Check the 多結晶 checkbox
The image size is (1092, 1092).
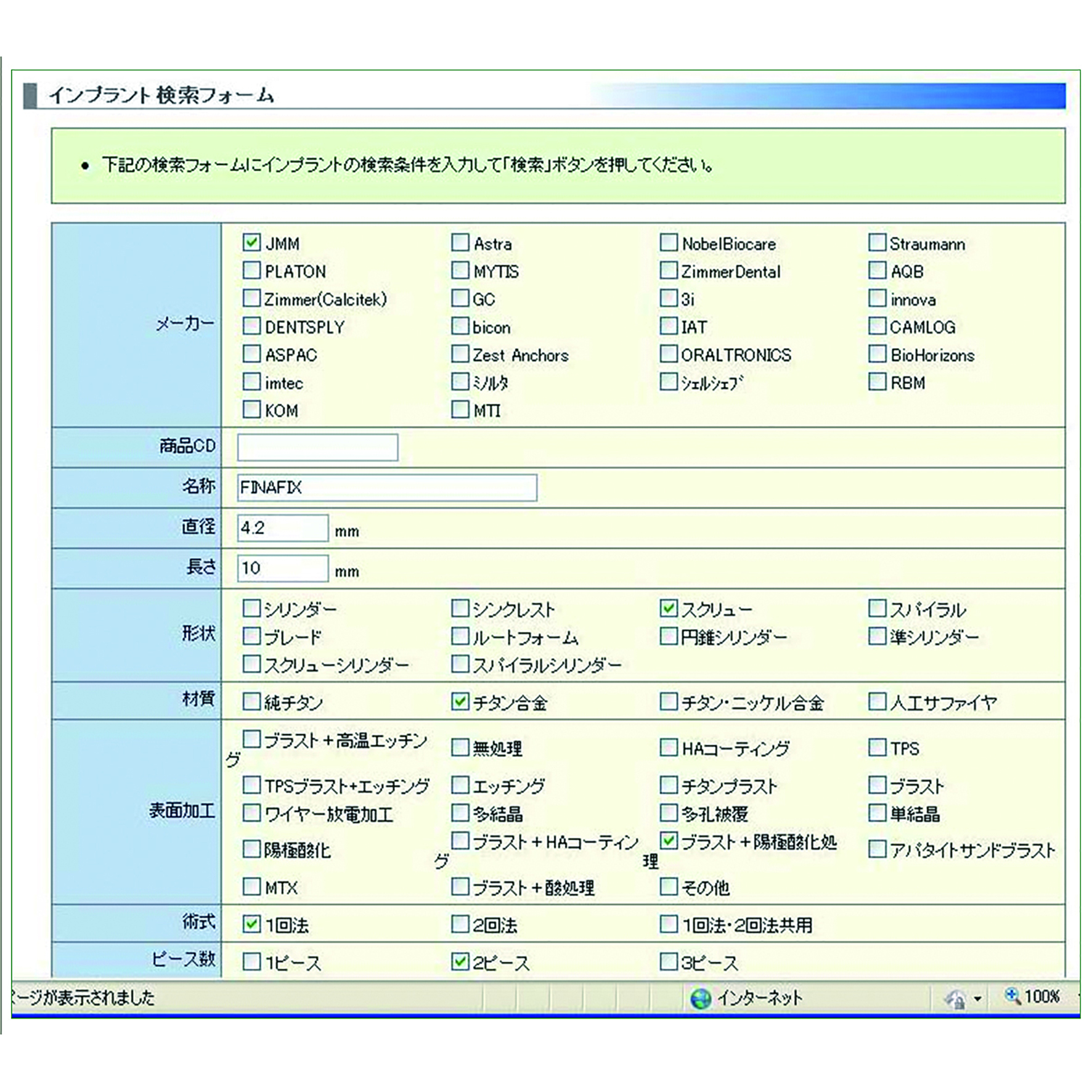coord(460,813)
